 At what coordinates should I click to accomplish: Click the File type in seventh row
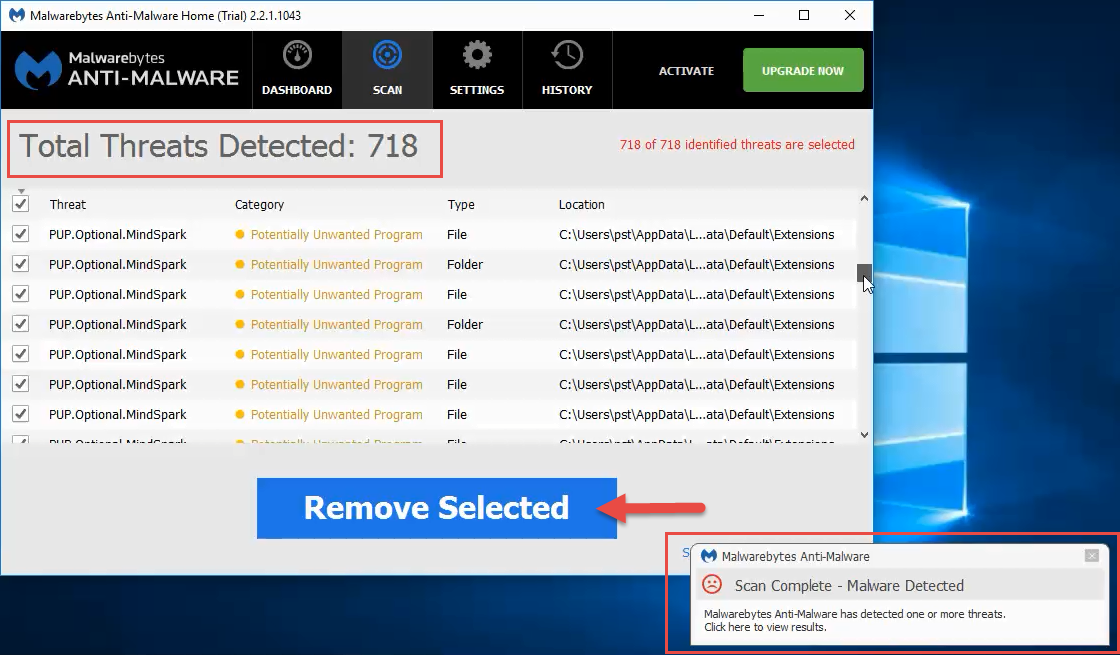pyautogui.click(x=457, y=414)
